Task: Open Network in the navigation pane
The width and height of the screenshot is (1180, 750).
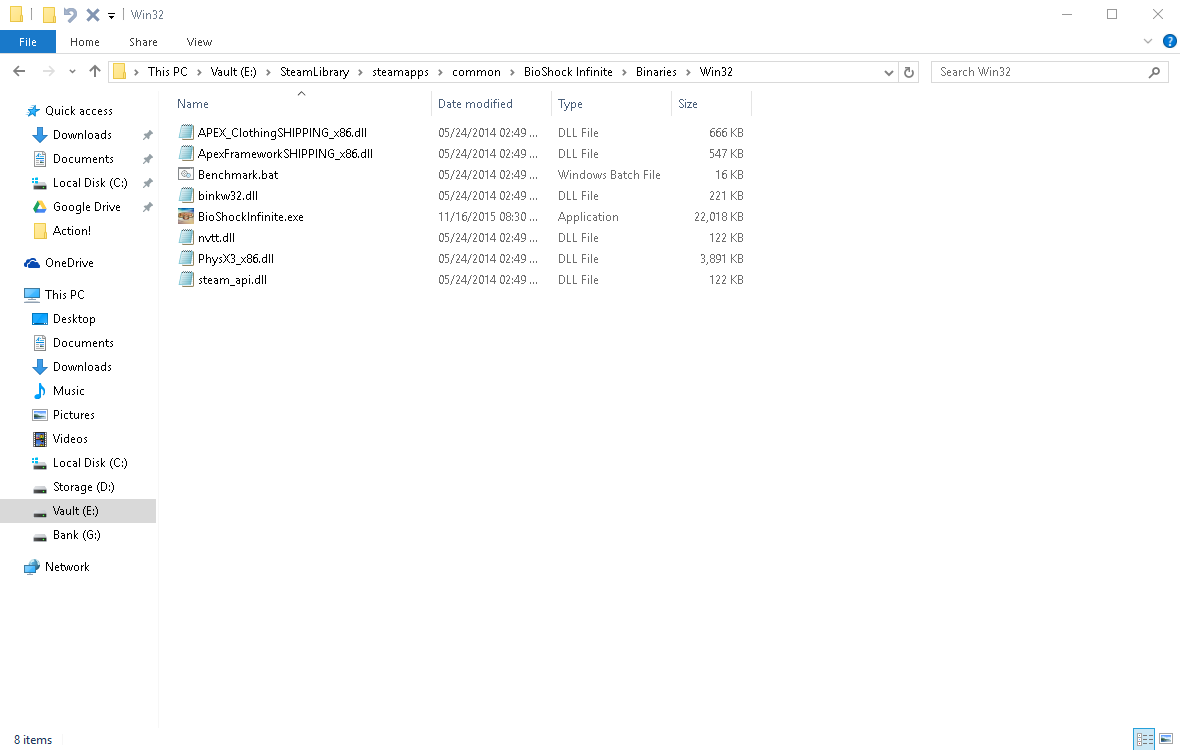Action: click(x=67, y=566)
